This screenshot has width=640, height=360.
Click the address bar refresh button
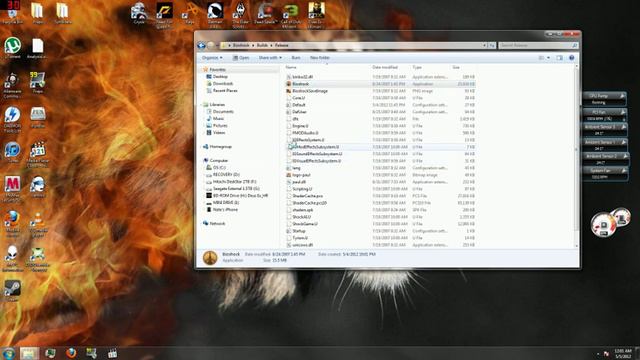[492, 45]
